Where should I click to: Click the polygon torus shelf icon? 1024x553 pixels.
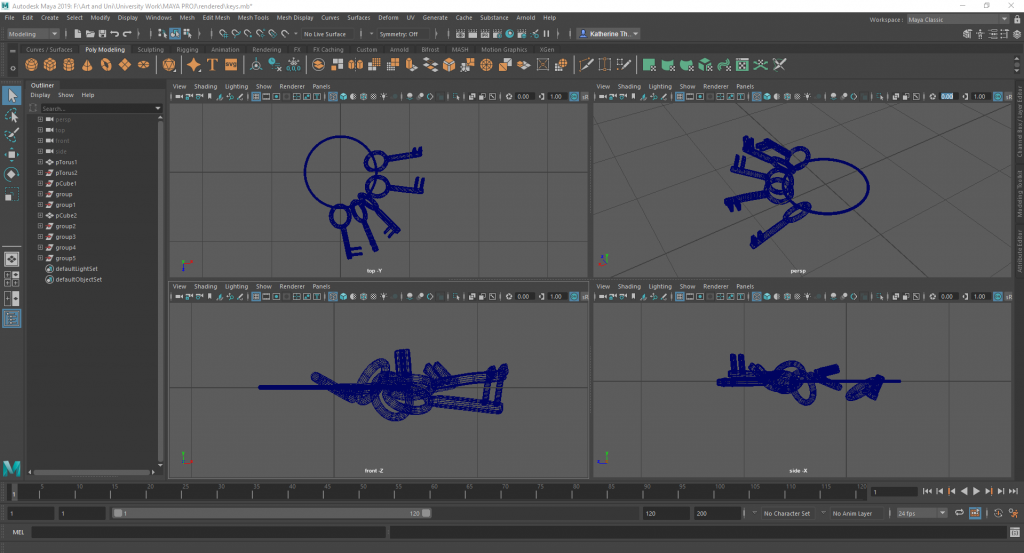[x=106, y=65]
